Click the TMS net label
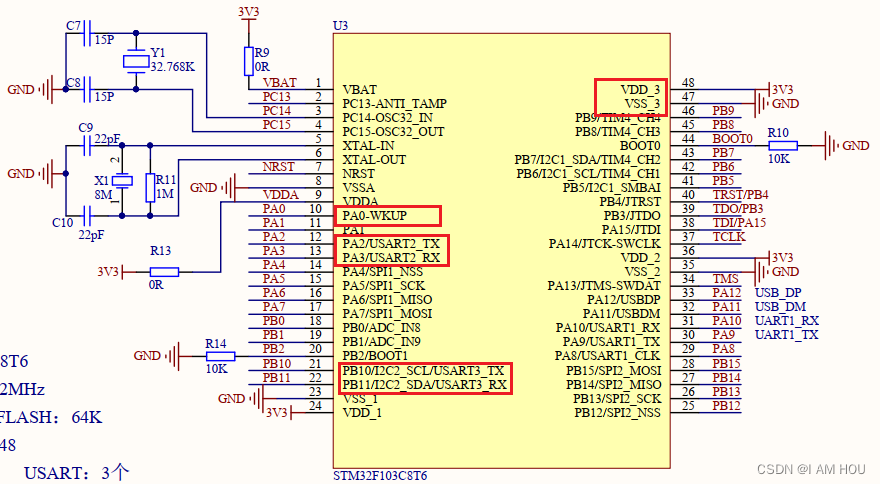Screen dimensions: 880x484 click(x=726, y=279)
